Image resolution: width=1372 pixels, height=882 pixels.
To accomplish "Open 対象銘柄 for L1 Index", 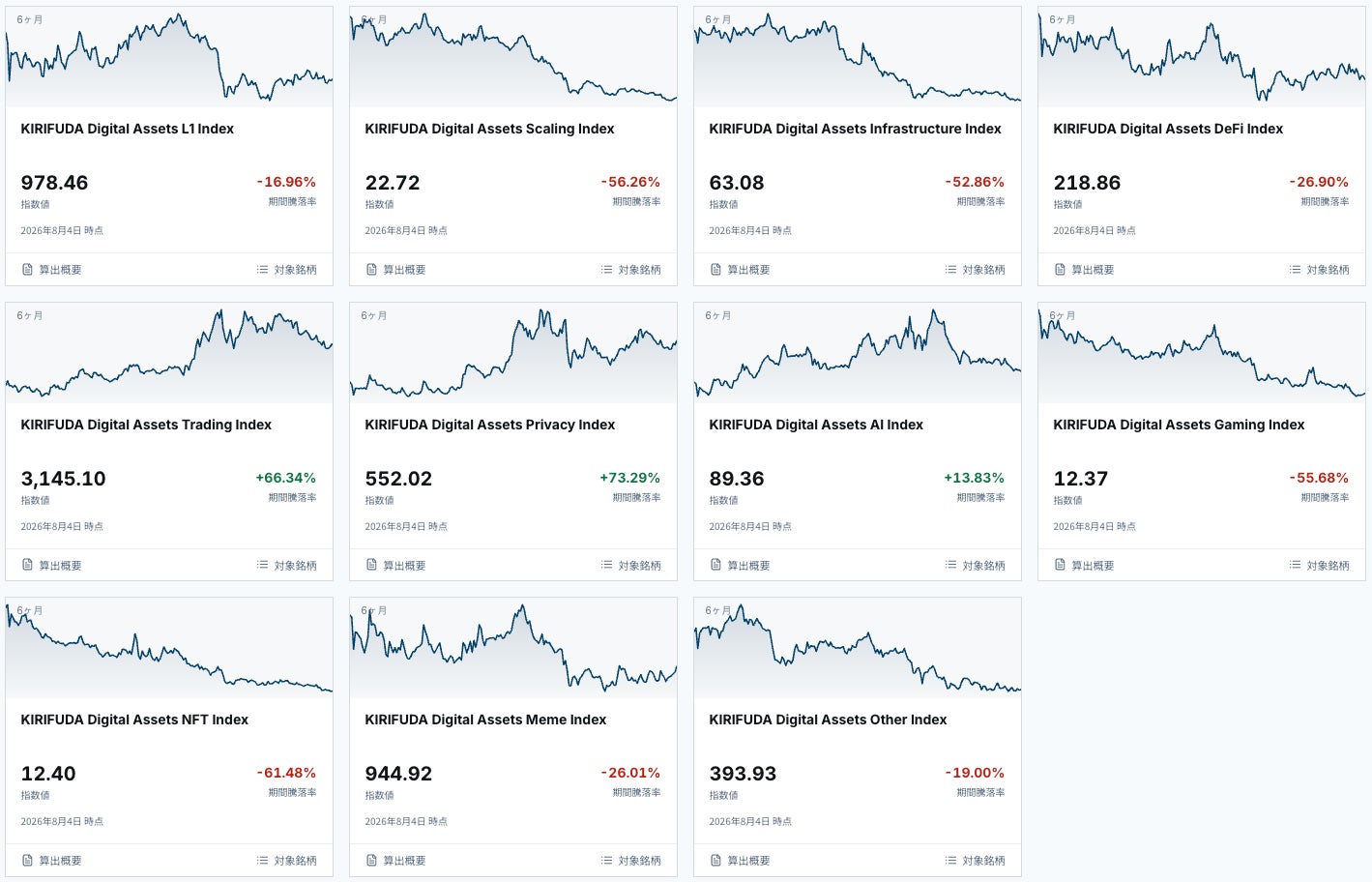I will 286,270.
